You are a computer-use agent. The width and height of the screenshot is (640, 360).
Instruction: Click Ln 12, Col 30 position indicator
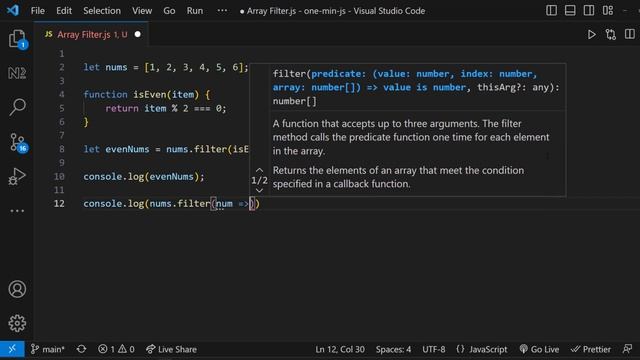pos(340,349)
